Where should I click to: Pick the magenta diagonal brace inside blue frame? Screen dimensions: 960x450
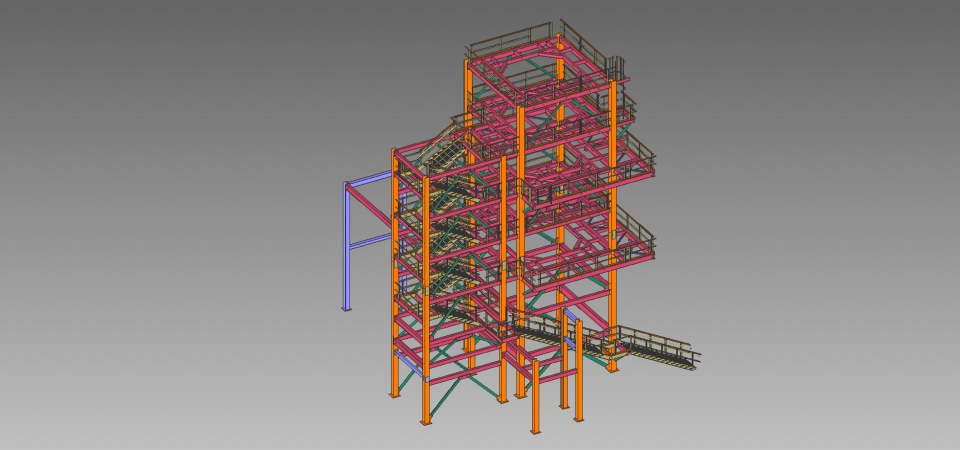[372, 206]
